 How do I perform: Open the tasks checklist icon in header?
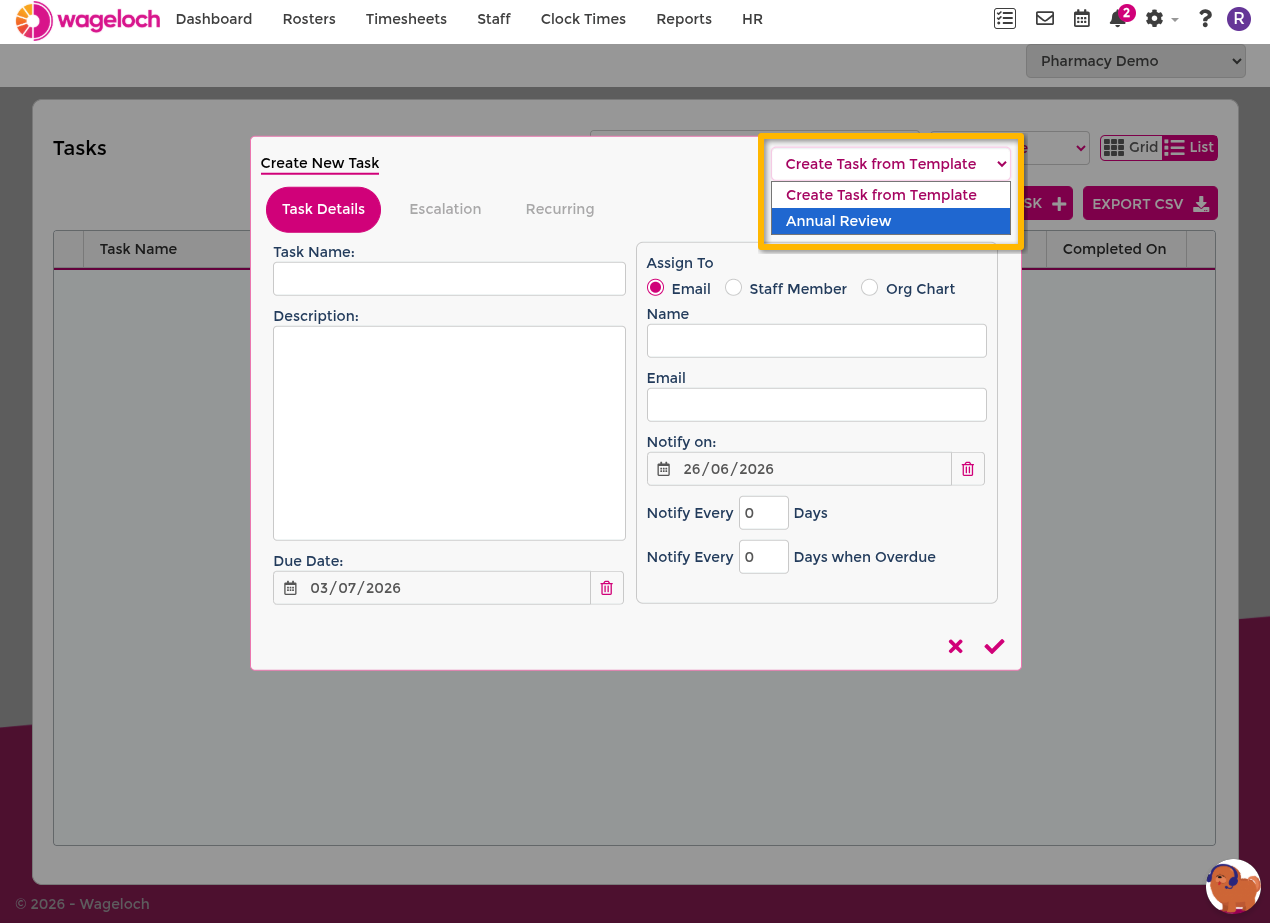pos(1004,18)
